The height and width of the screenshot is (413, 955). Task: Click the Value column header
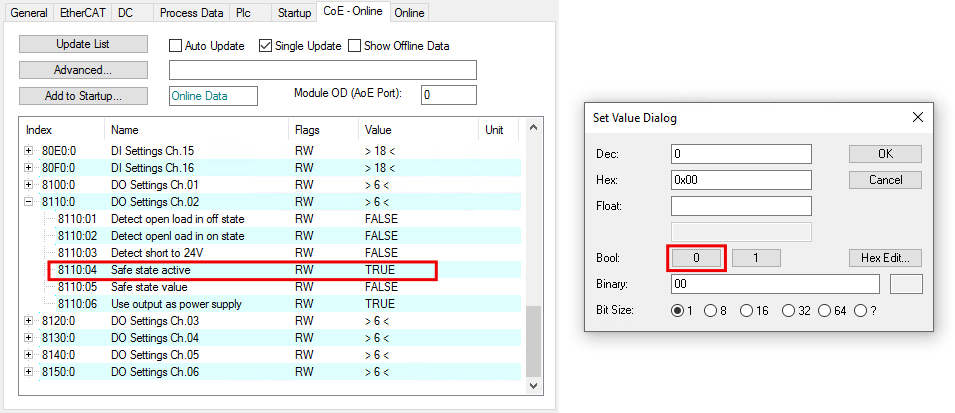pyautogui.click(x=418, y=130)
